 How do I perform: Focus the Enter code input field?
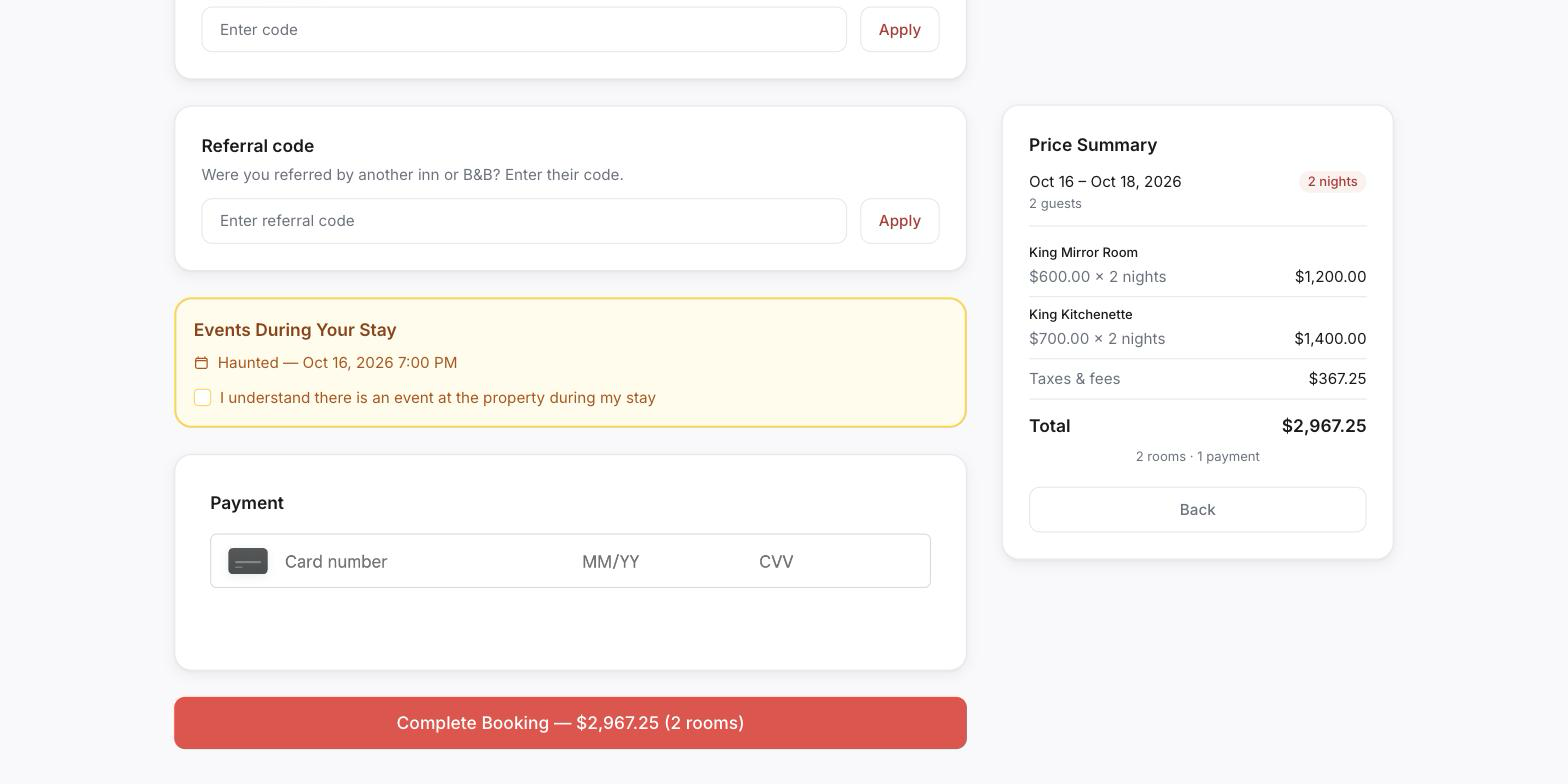(x=524, y=30)
